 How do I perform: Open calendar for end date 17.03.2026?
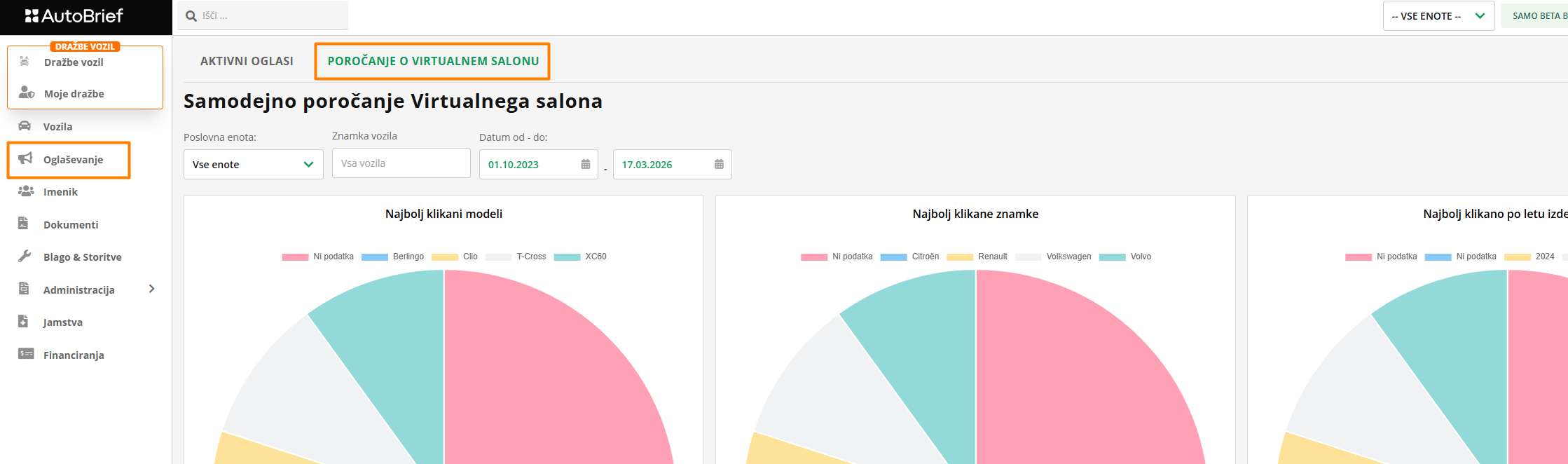coord(719,164)
